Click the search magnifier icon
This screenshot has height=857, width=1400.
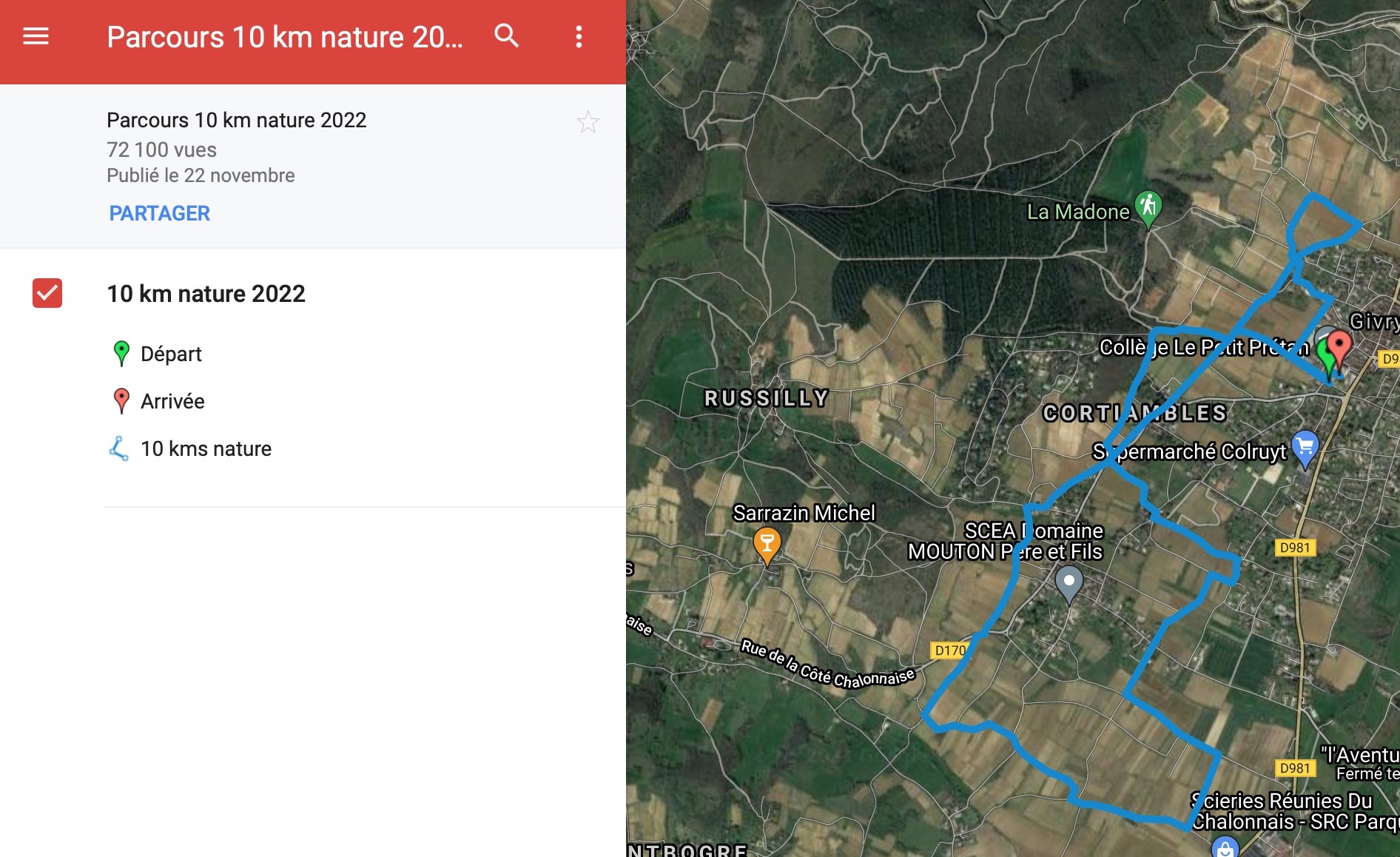click(506, 36)
